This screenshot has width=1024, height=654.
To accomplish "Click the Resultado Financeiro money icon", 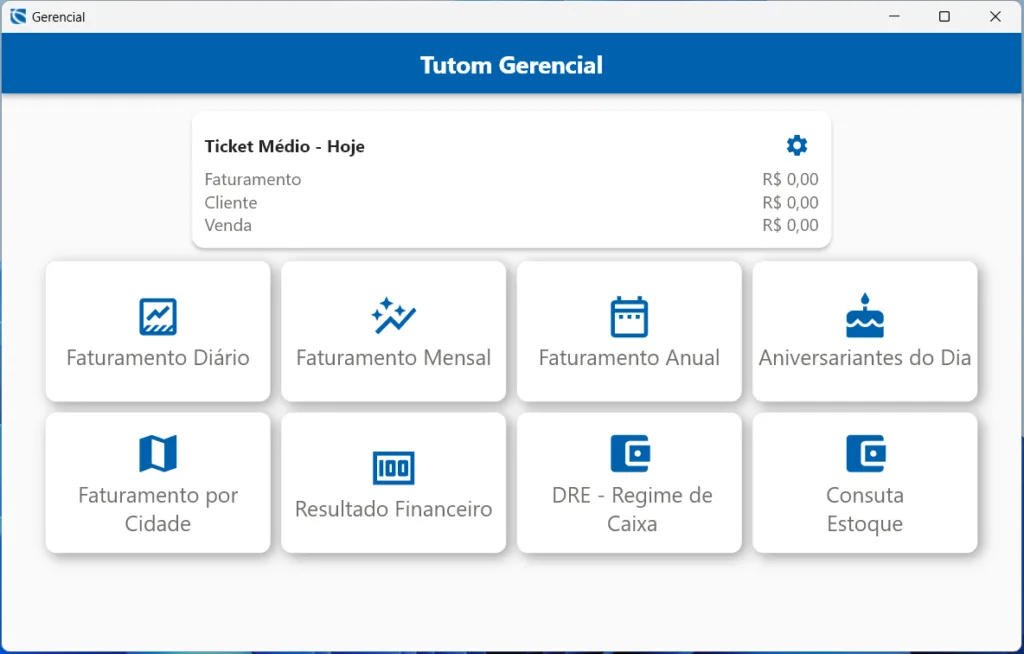I will [x=393, y=468].
